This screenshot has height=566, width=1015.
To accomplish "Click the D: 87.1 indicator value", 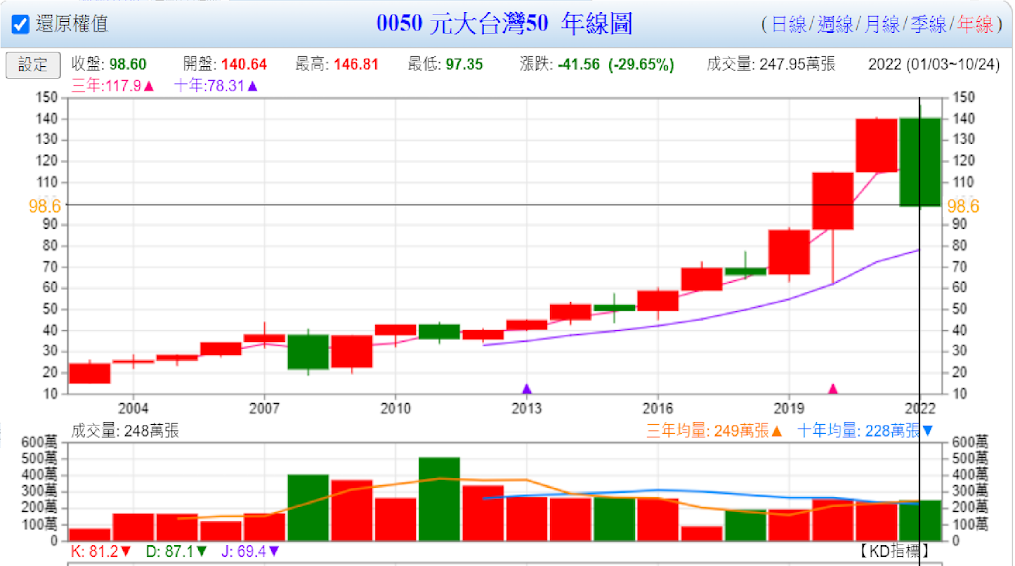I will click(176, 551).
